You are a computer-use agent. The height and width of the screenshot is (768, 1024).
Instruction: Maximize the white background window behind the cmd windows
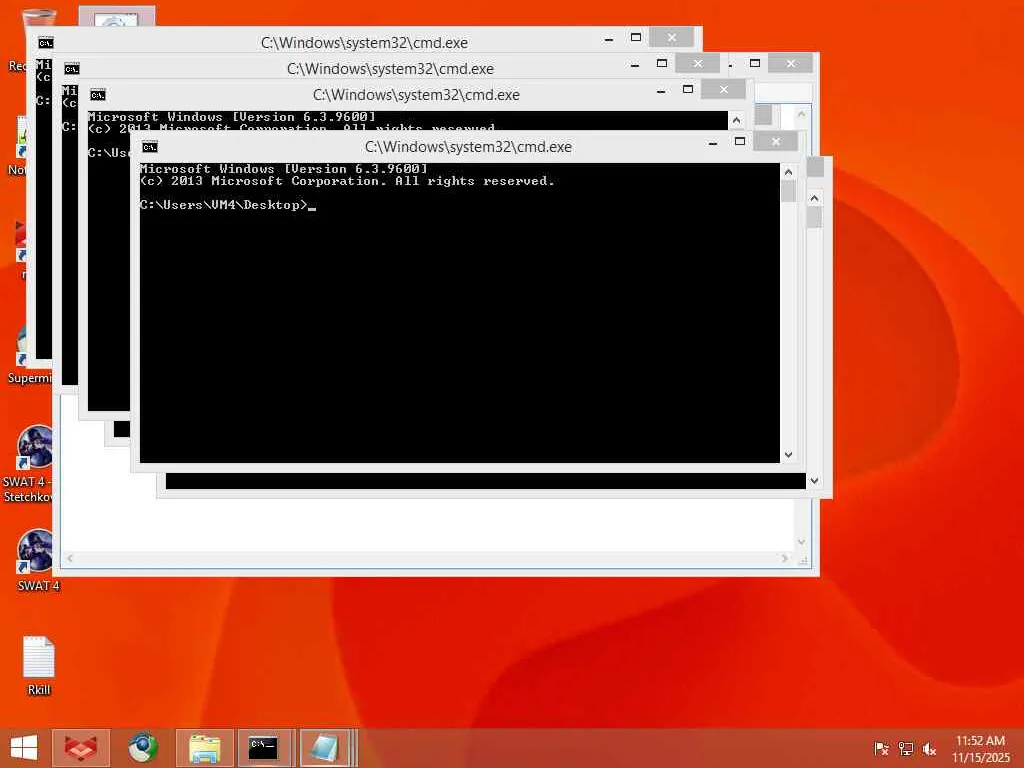click(x=755, y=63)
